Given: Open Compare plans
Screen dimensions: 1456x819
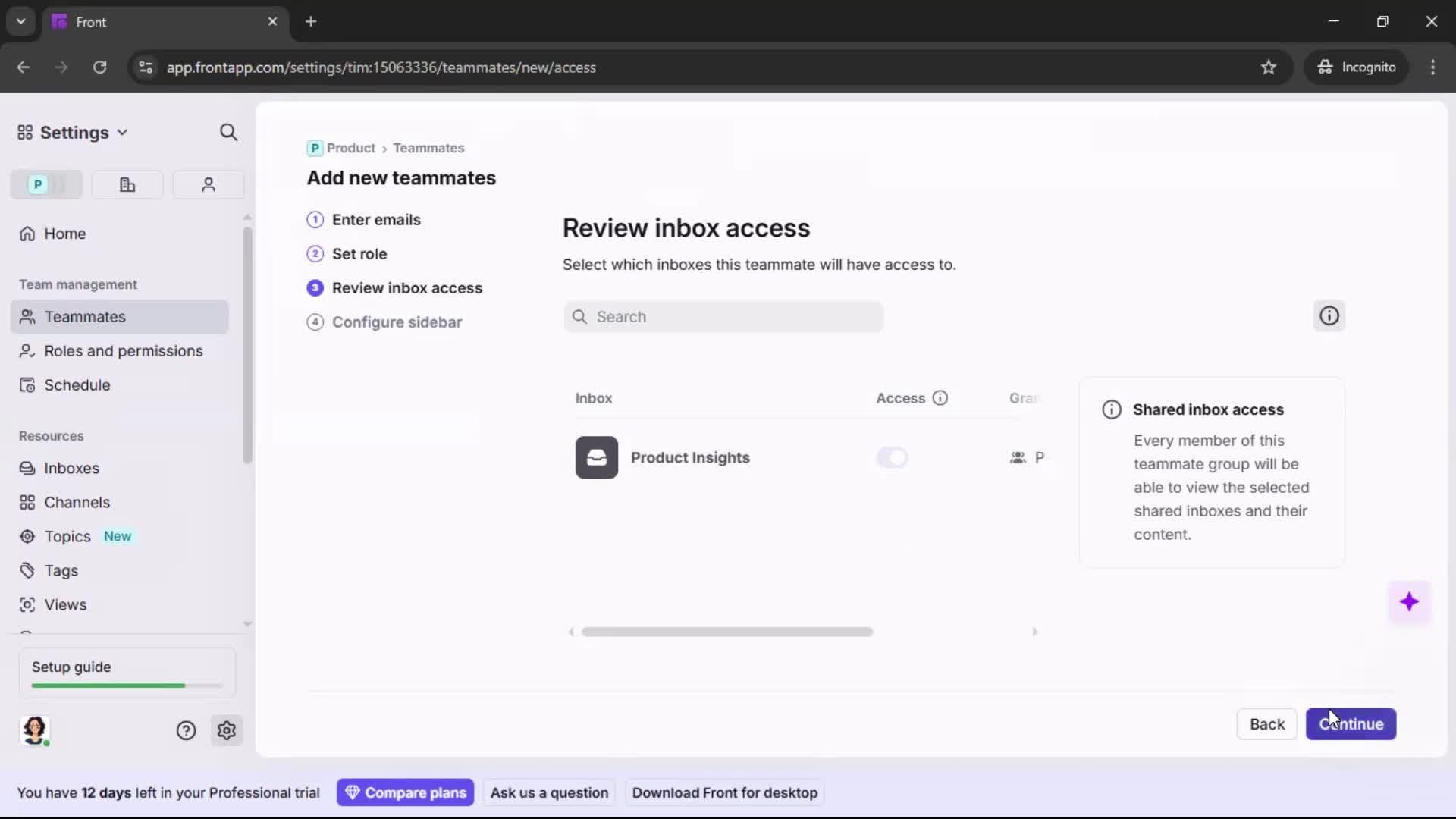Looking at the screenshot, I should (x=405, y=792).
